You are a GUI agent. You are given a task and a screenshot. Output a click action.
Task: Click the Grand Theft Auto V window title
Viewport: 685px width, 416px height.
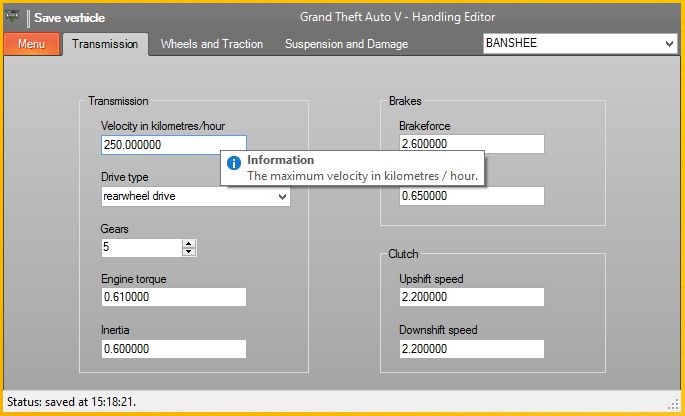(398, 17)
